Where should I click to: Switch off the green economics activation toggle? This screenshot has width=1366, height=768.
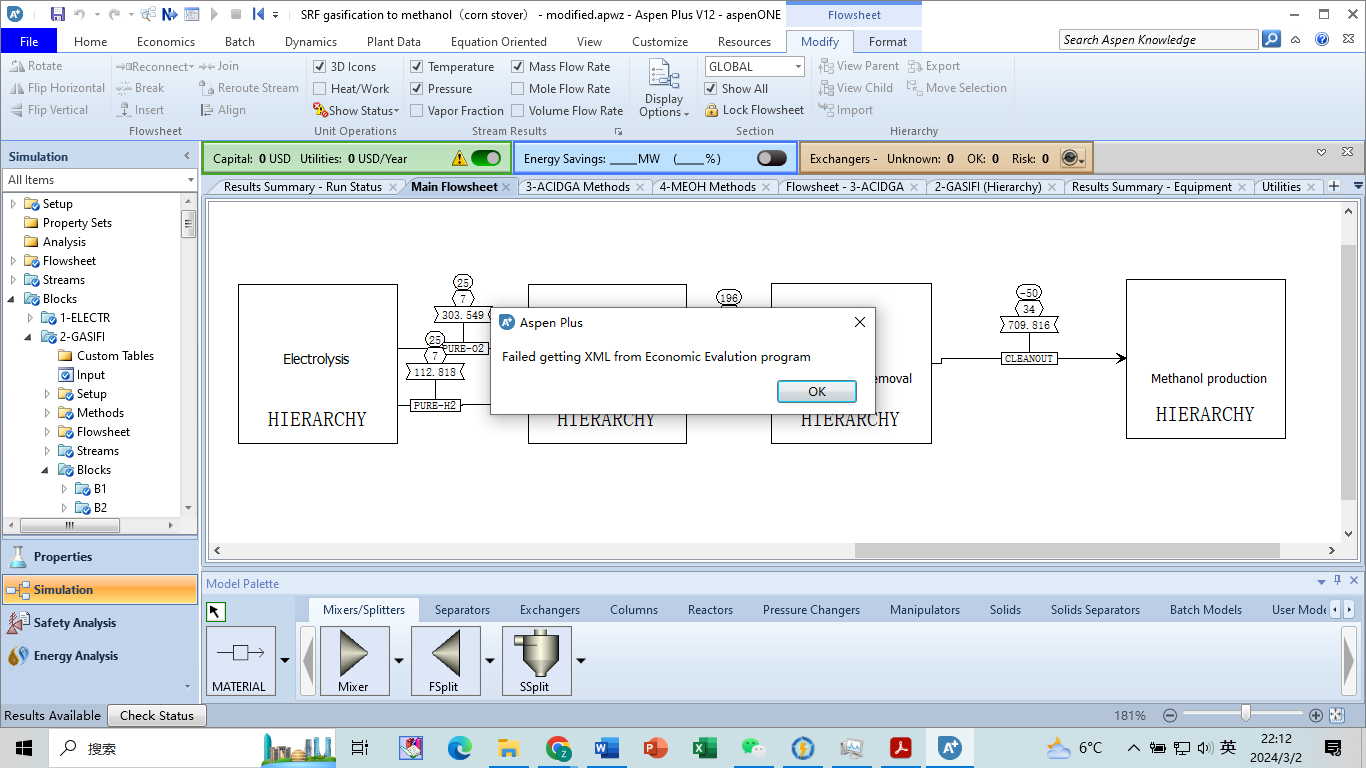pyautogui.click(x=486, y=158)
